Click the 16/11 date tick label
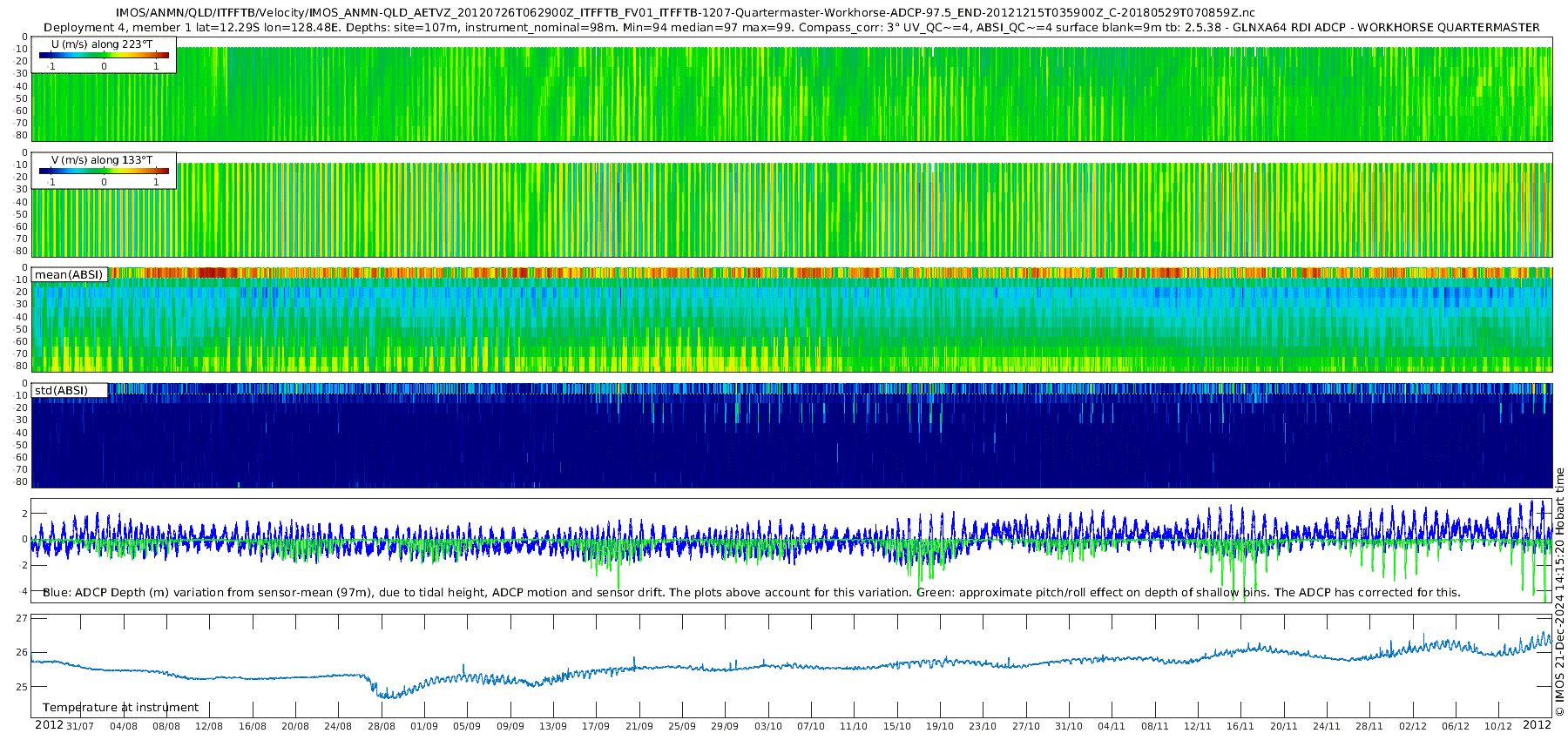The height and width of the screenshot is (740, 1568). (x=1240, y=726)
